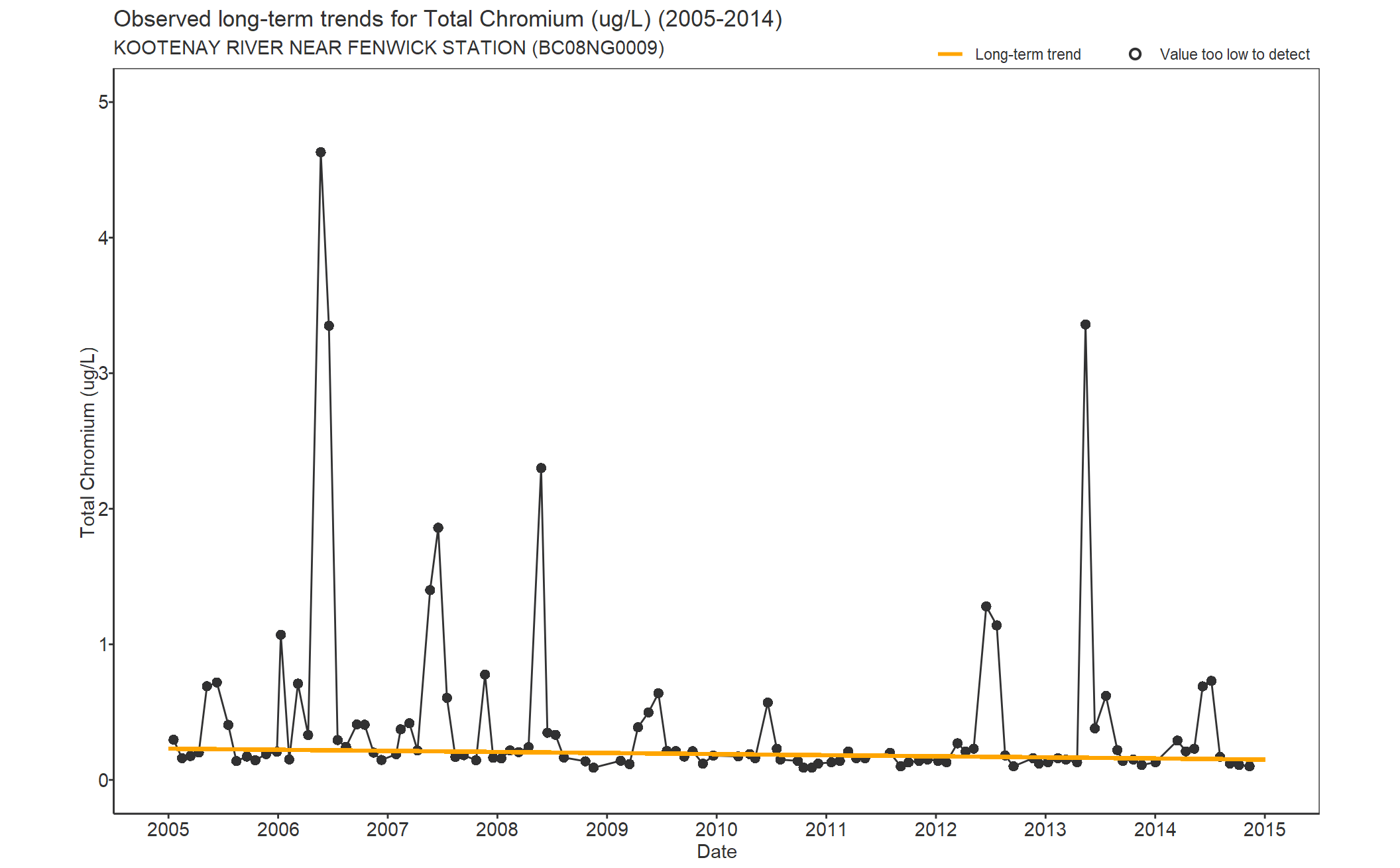Image resolution: width=1400 pixels, height=868 pixels.
Task: Select the Kootenay River station subtitle
Action: coord(389,48)
